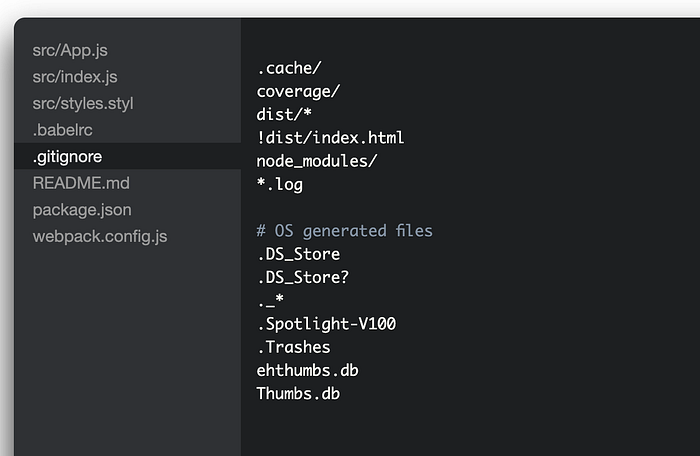Click the .Trashes line
The height and width of the screenshot is (456, 700).
coord(293,347)
